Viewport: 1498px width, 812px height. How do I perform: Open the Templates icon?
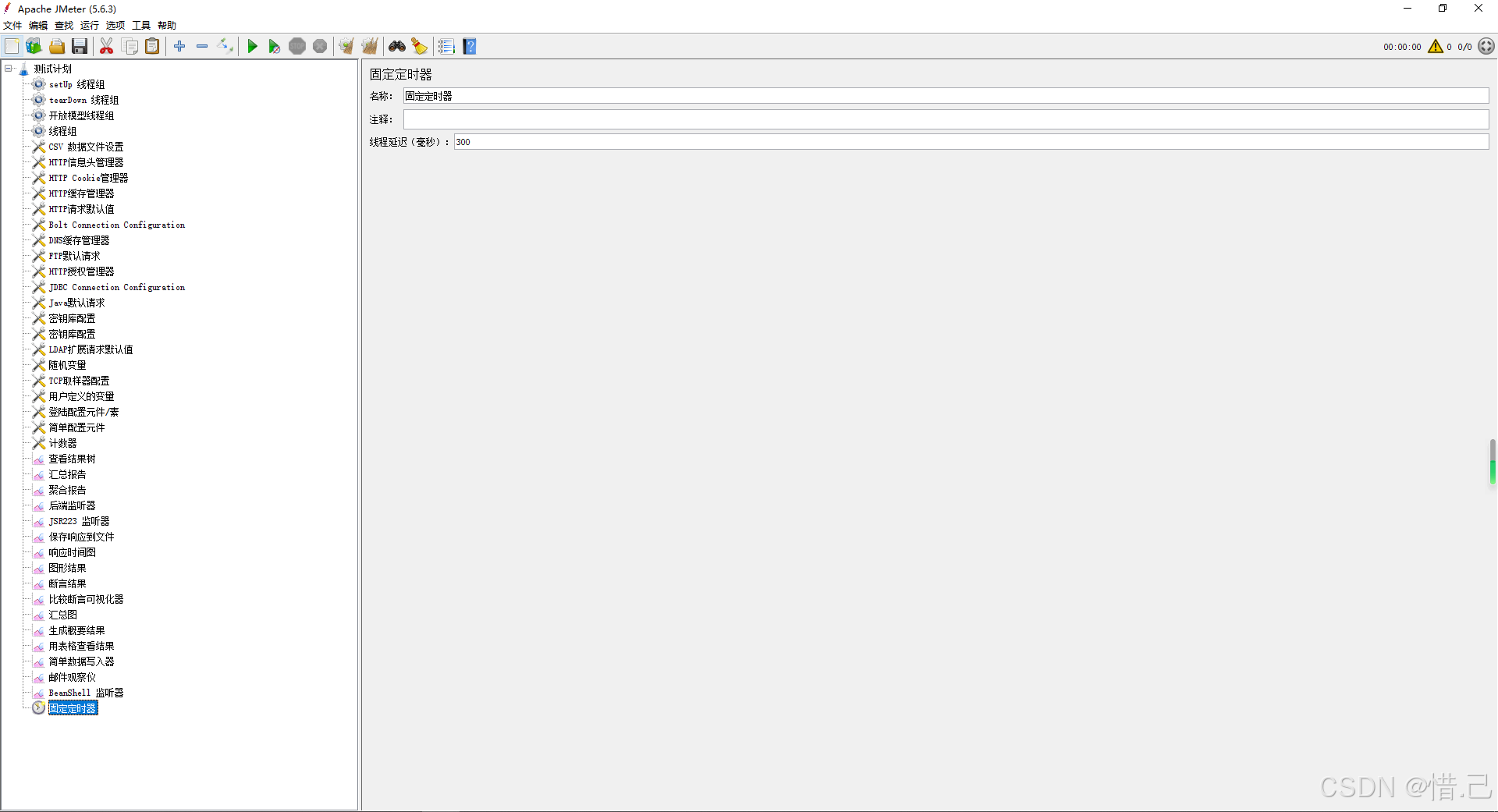[34, 47]
